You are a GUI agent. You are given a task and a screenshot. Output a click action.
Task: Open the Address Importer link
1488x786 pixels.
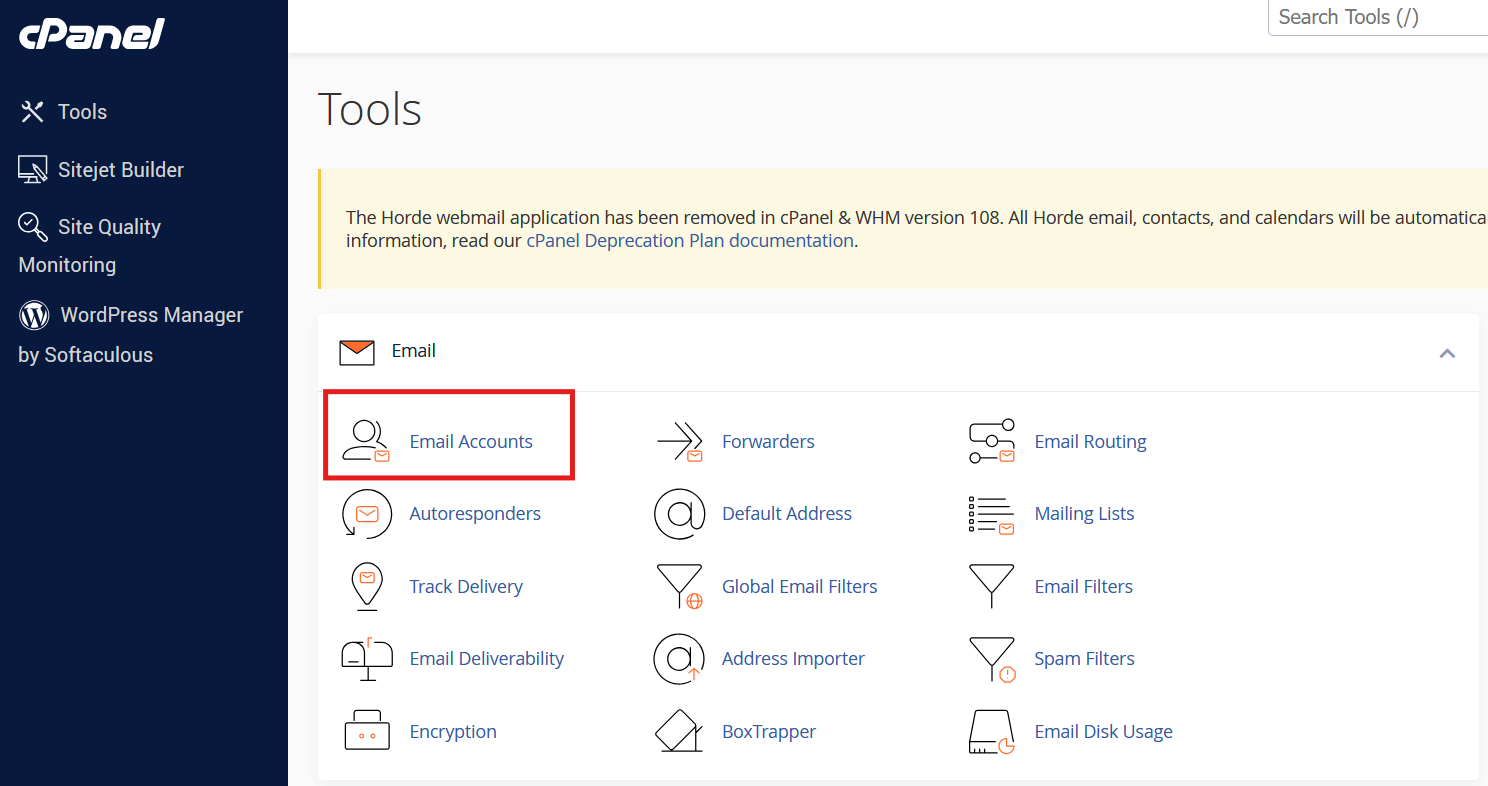coord(793,658)
